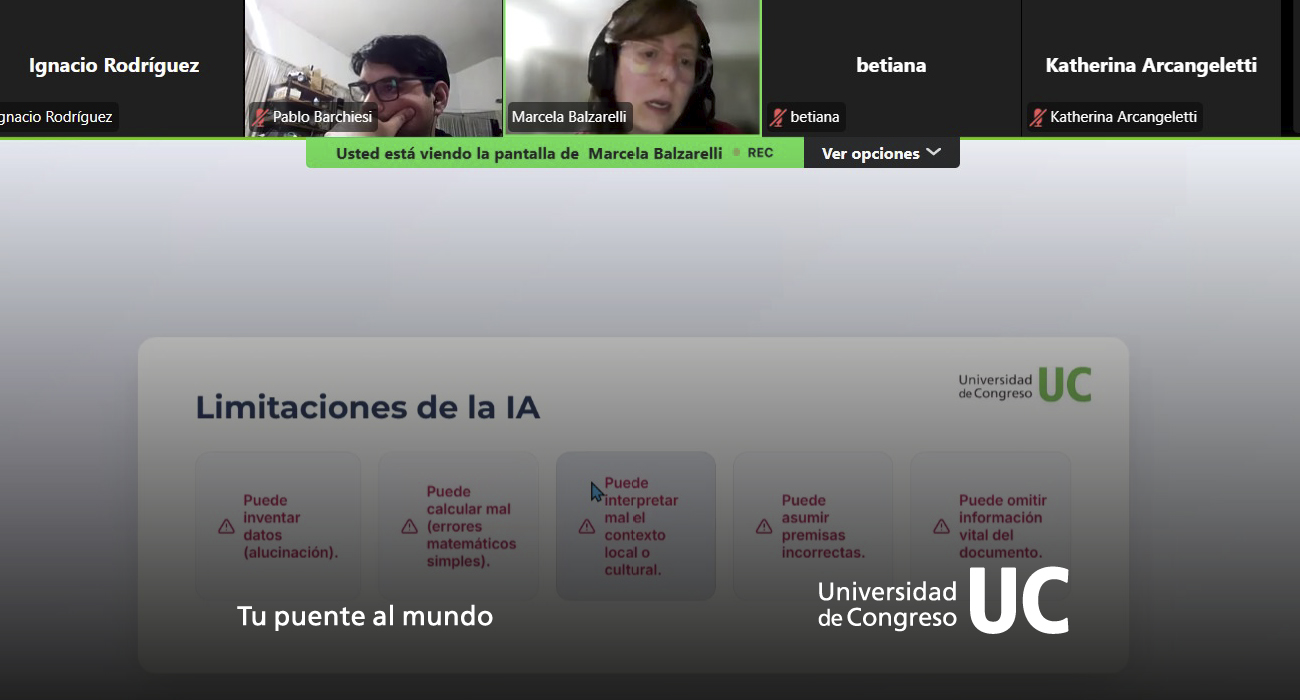This screenshot has width=1300, height=700.
Task: Open the Ver opciones dropdown
Action: click(x=881, y=153)
